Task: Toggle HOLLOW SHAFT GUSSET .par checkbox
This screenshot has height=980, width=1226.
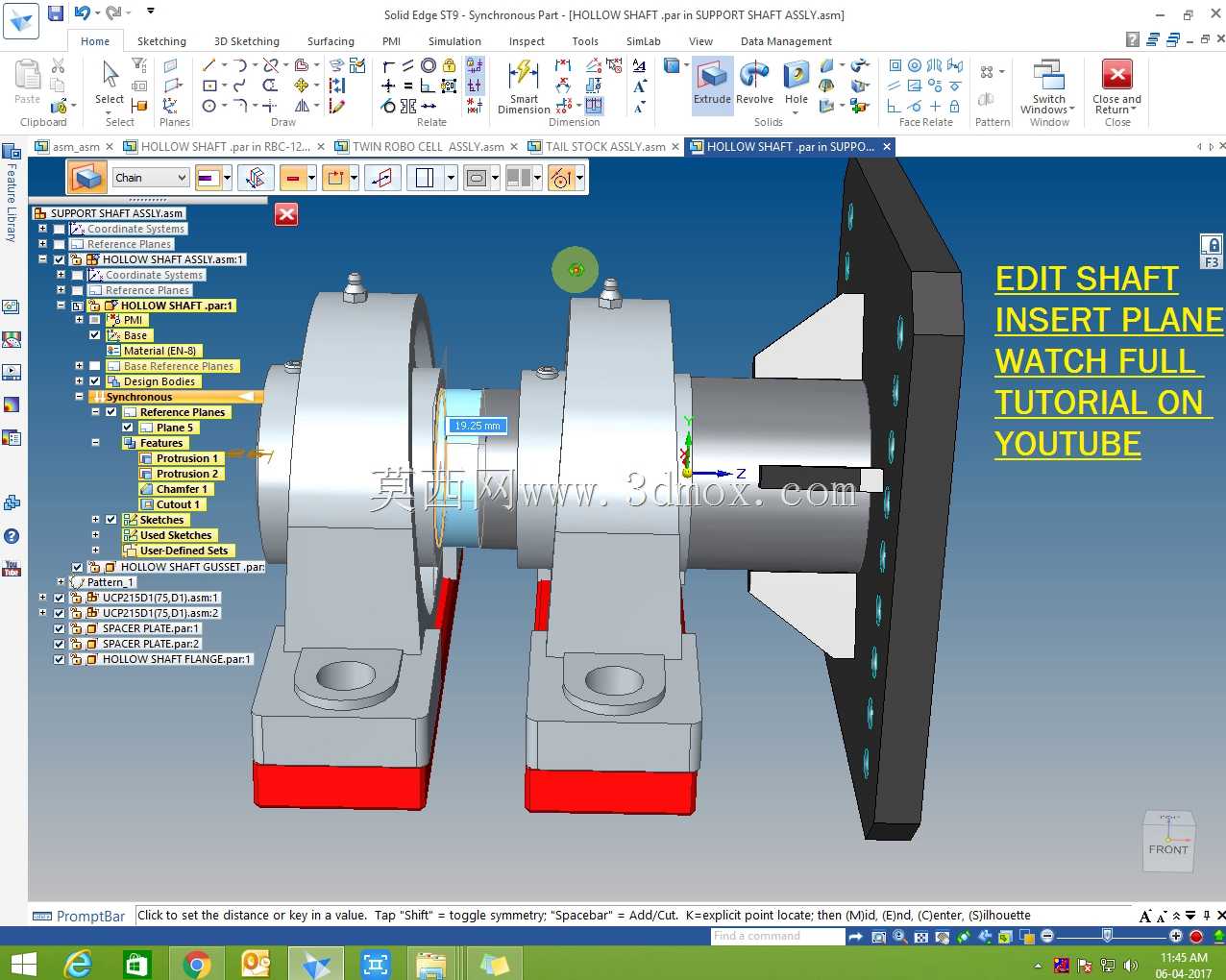Action: (77, 567)
